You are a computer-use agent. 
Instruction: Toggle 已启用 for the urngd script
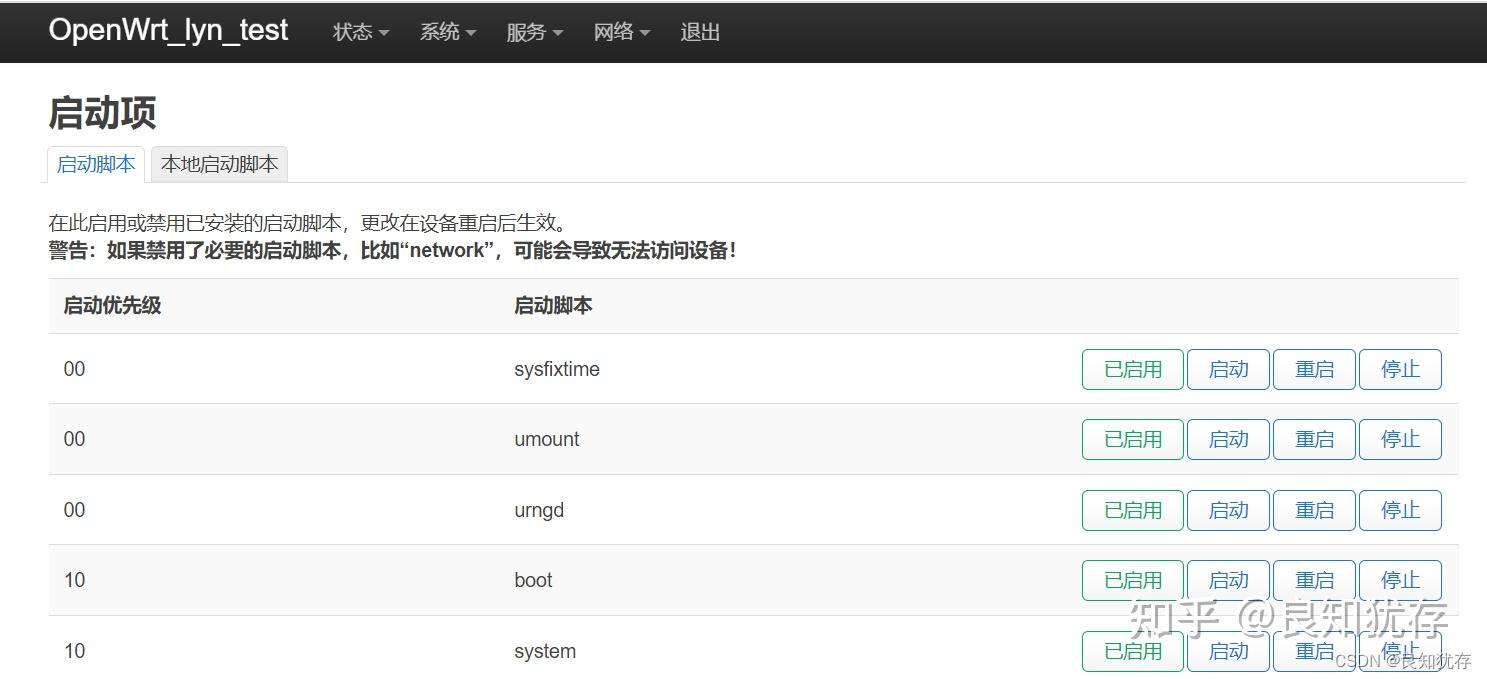(x=1131, y=510)
